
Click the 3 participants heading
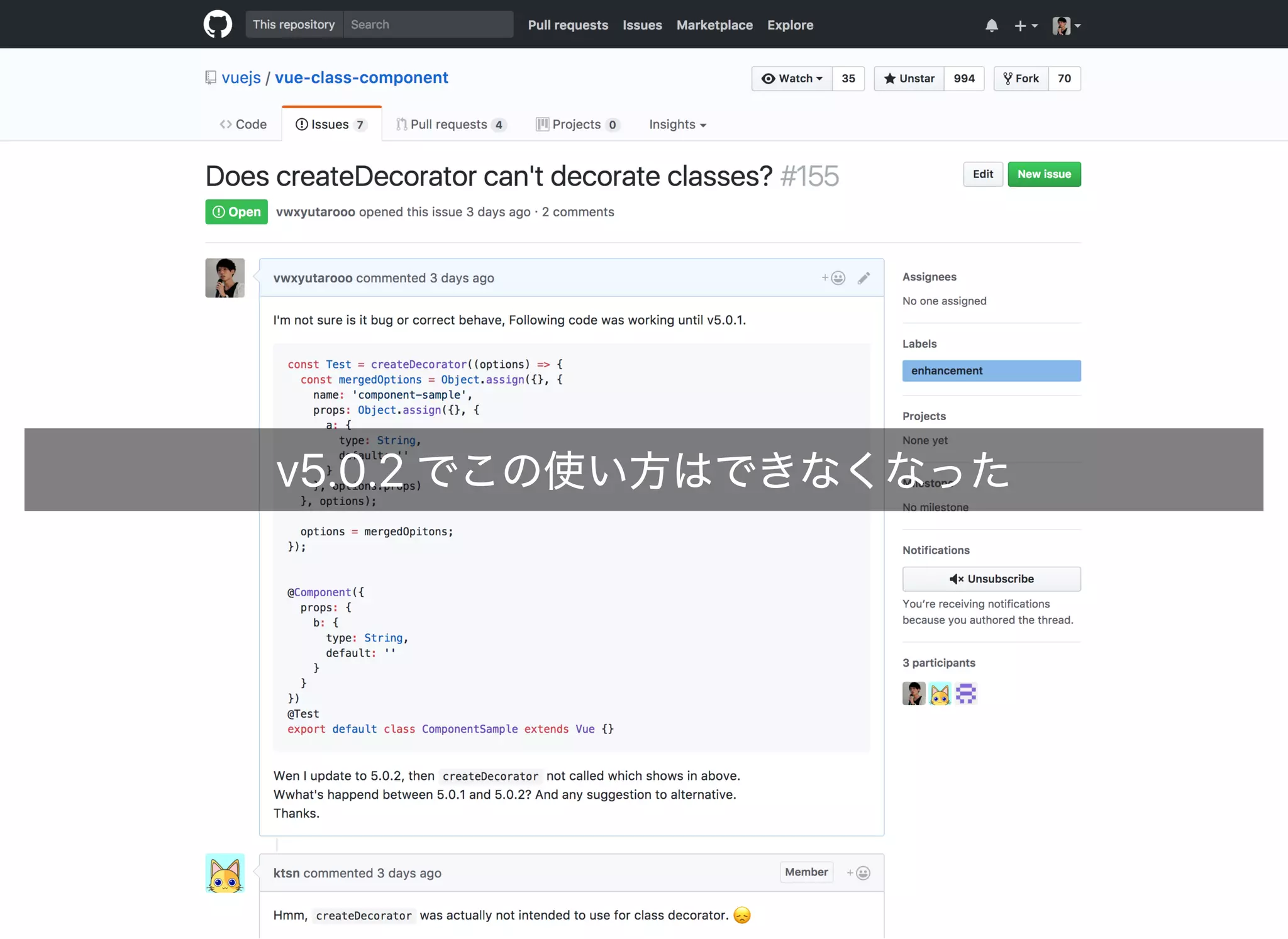coord(938,663)
